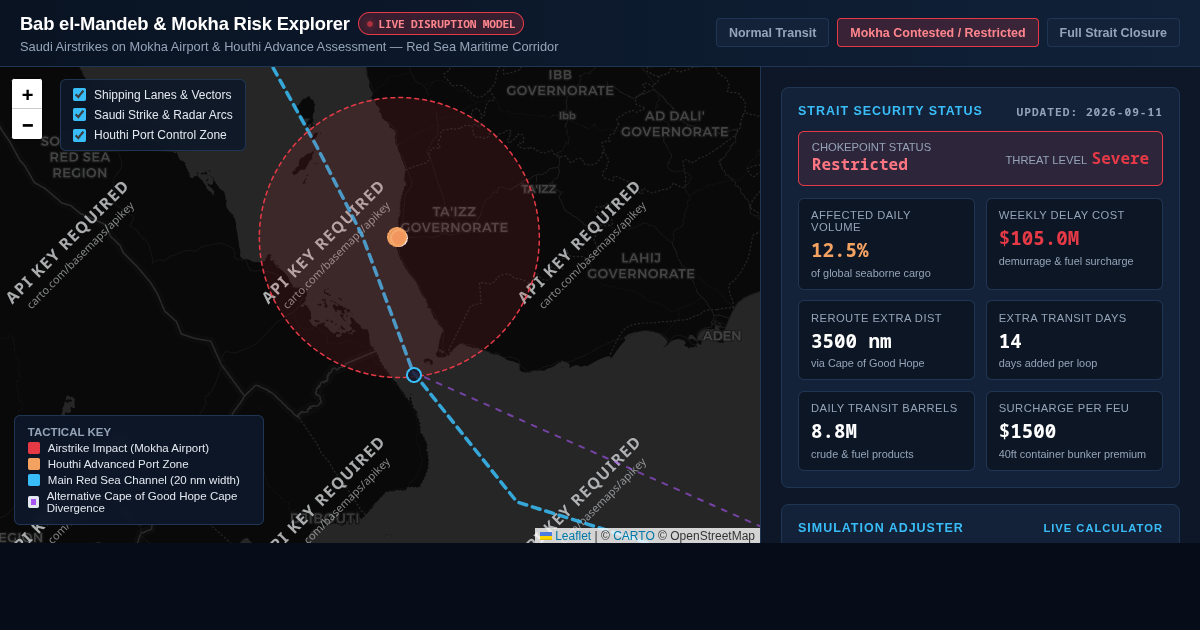The width and height of the screenshot is (1200, 630).
Task: Zoom in the map with plus button
Action: [x=27, y=94]
